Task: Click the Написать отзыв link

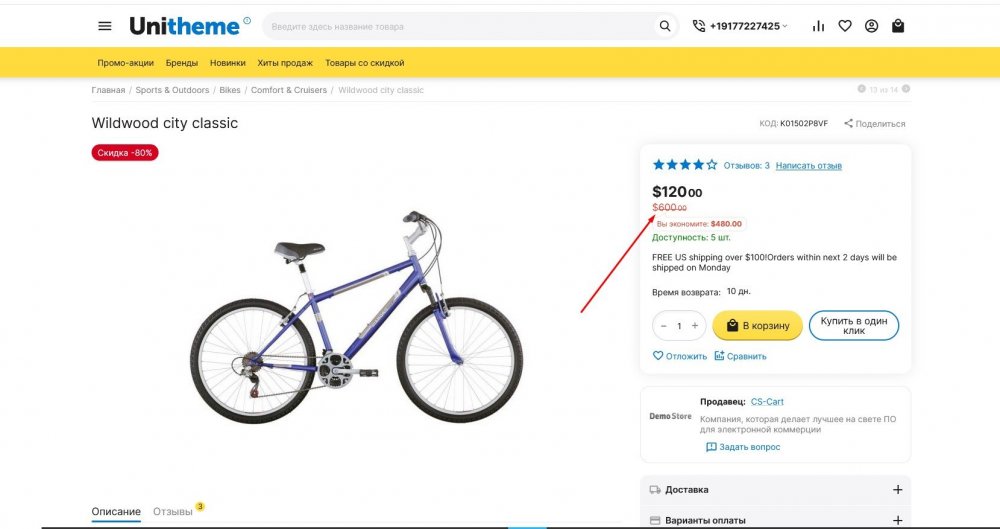Action: coord(808,166)
